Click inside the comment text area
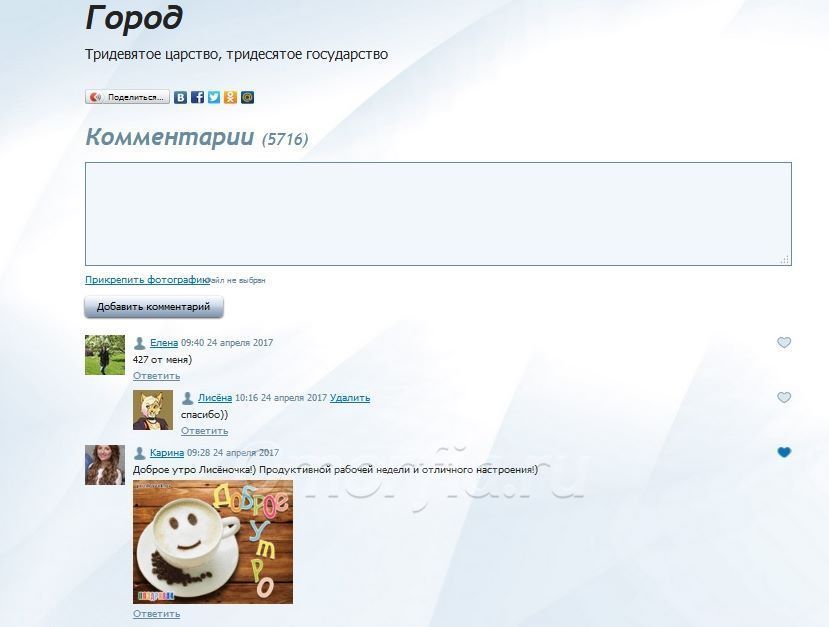829x627 pixels. point(438,214)
